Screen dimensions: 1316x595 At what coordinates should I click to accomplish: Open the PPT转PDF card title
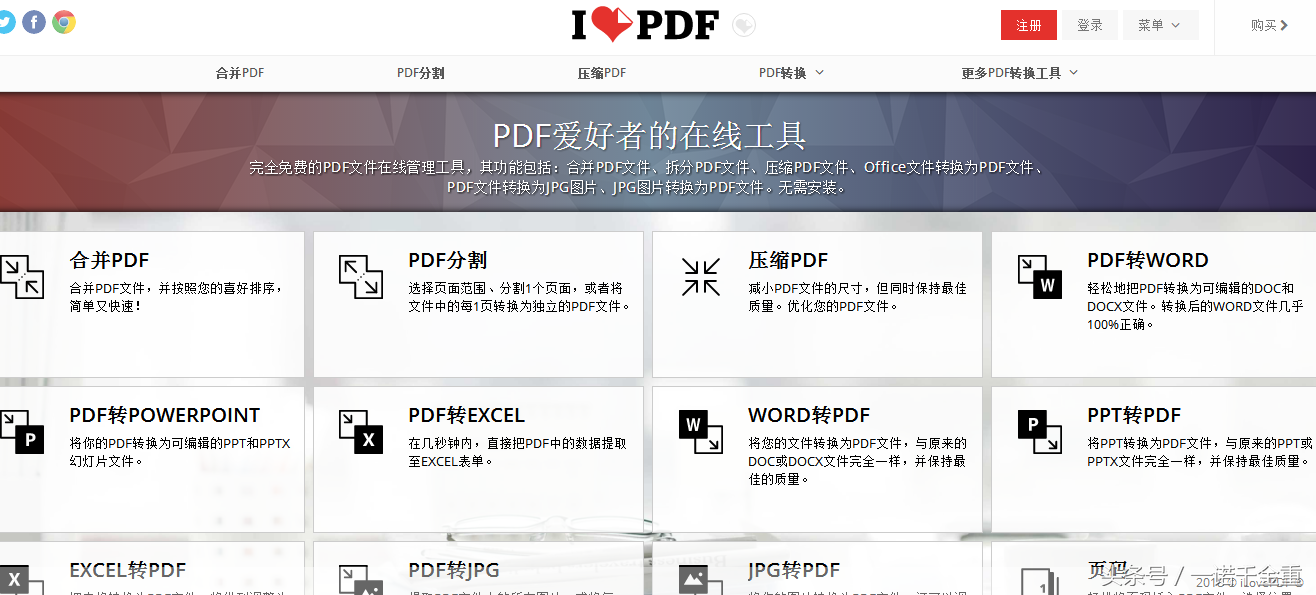1134,415
